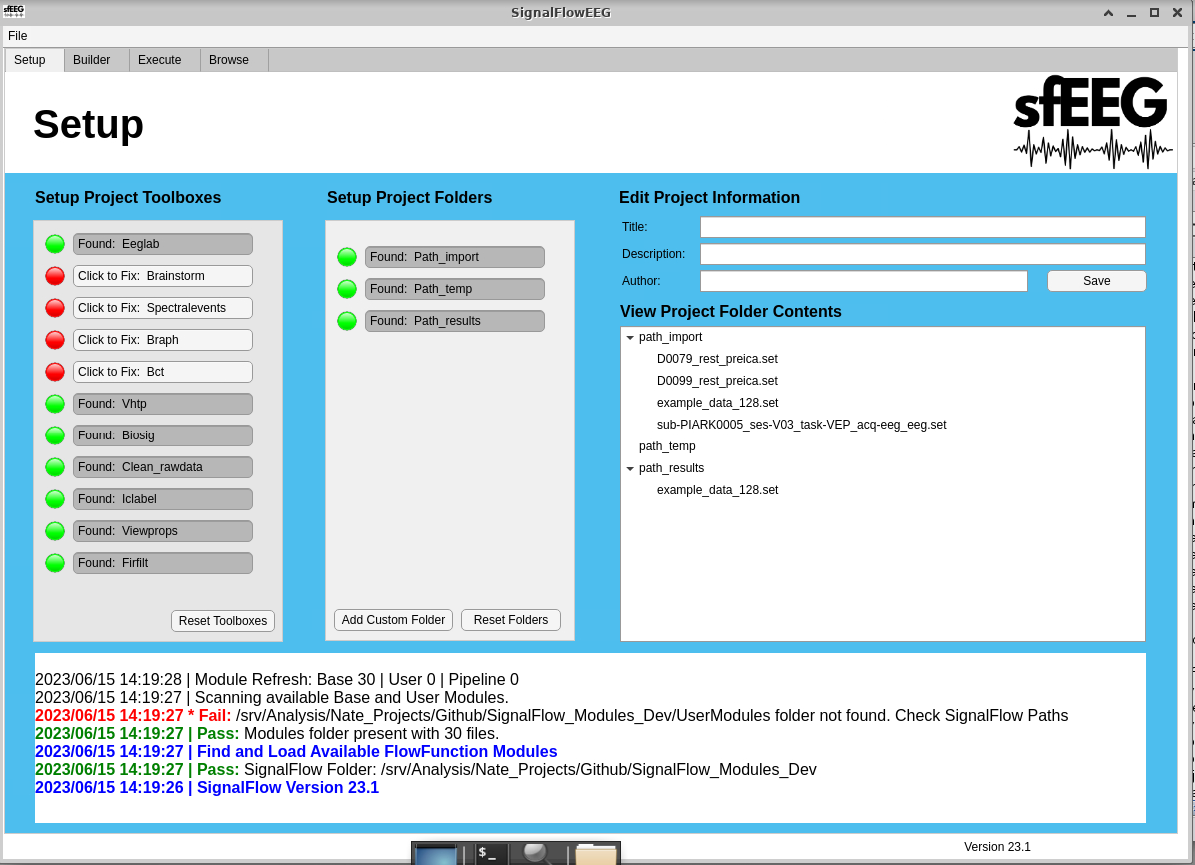The width and height of the screenshot is (1195, 865).
Task: Click the sfEEG logo
Action: point(1090,122)
